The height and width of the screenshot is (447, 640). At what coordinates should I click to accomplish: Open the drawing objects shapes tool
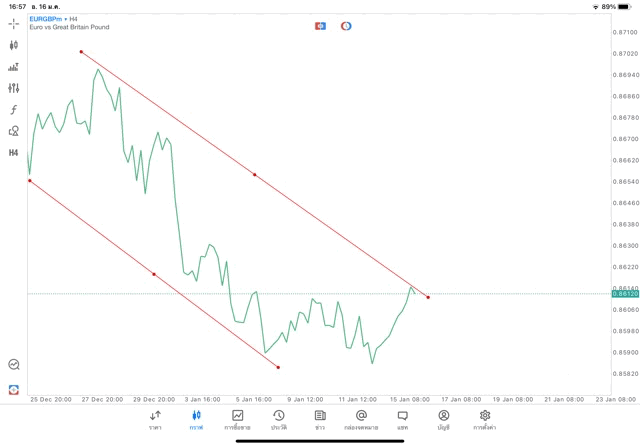click(x=14, y=131)
